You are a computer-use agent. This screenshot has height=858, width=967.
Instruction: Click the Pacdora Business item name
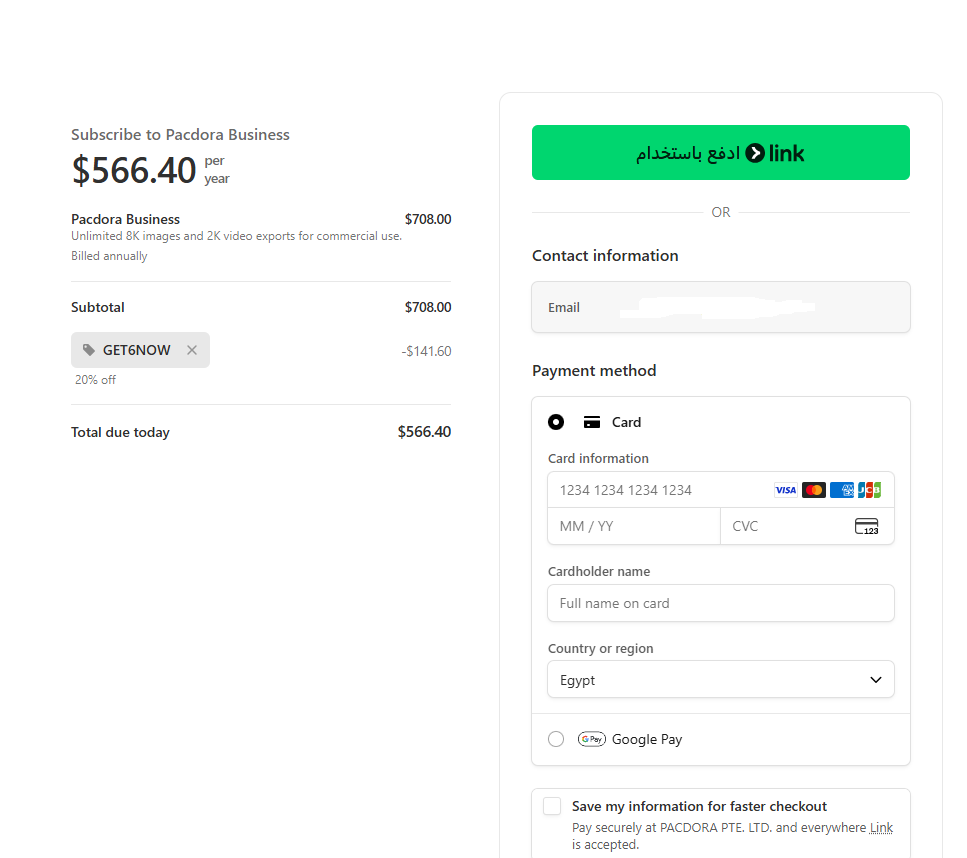pos(125,219)
